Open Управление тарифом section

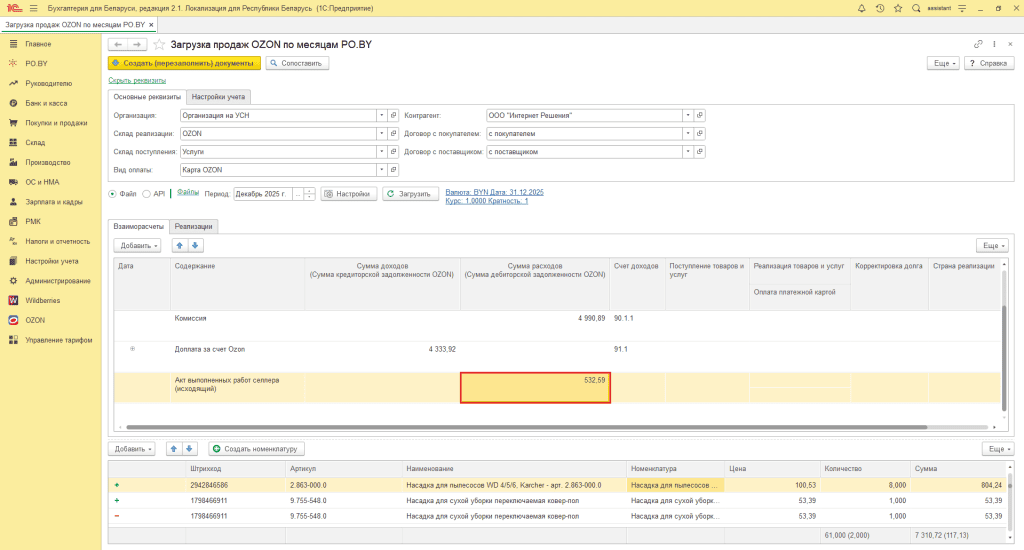coord(59,340)
